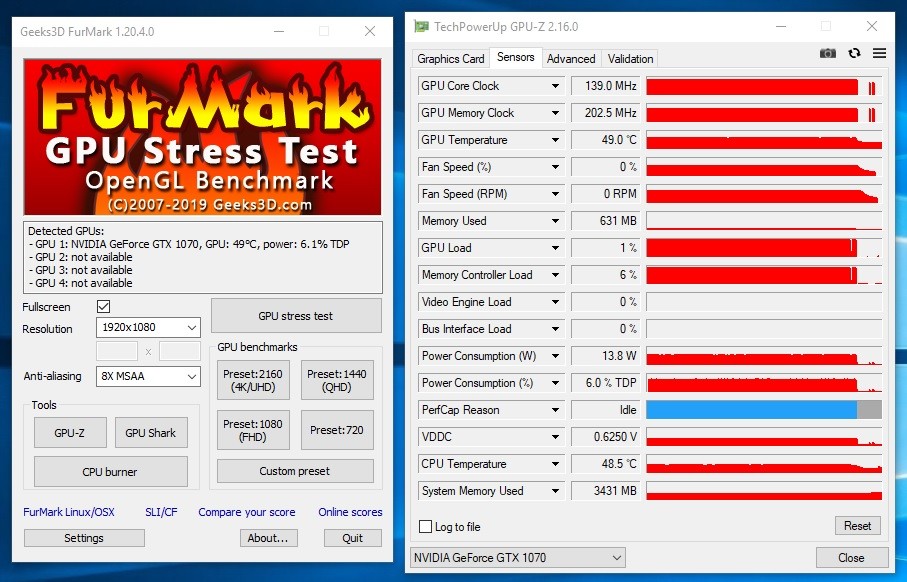Toggle the Fullscreen checkbox in FurMark
907x582 pixels.
coord(104,307)
